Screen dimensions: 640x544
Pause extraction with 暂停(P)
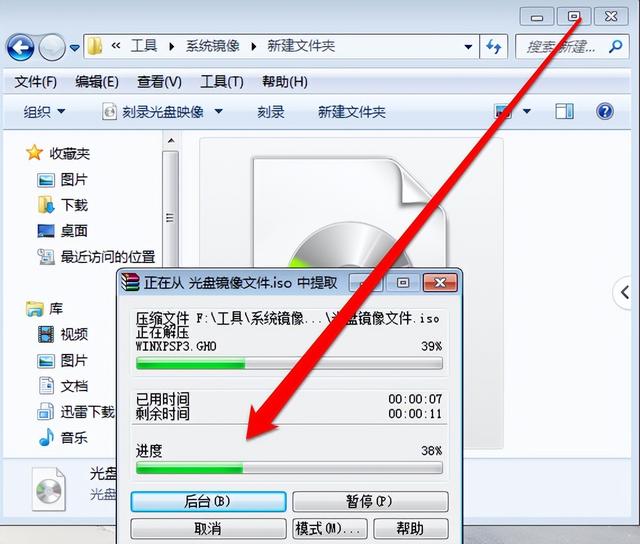pos(370,502)
